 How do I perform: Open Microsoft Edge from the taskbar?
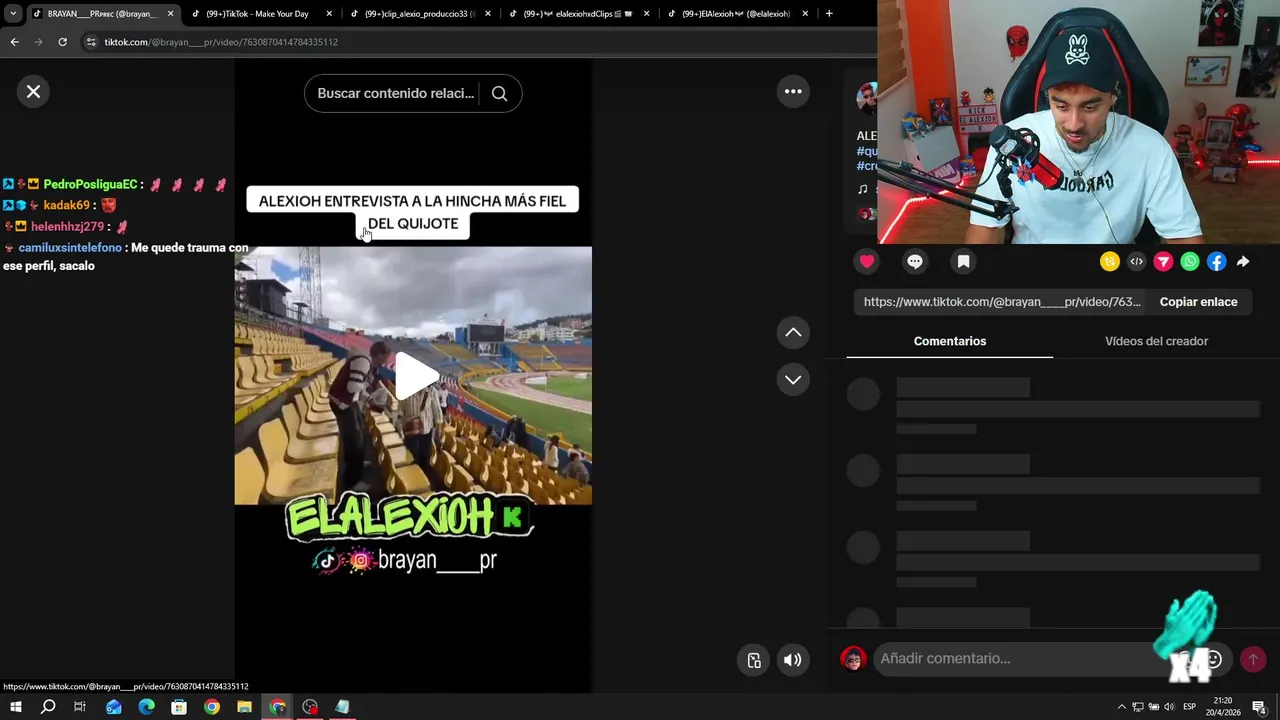pos(146,707)
